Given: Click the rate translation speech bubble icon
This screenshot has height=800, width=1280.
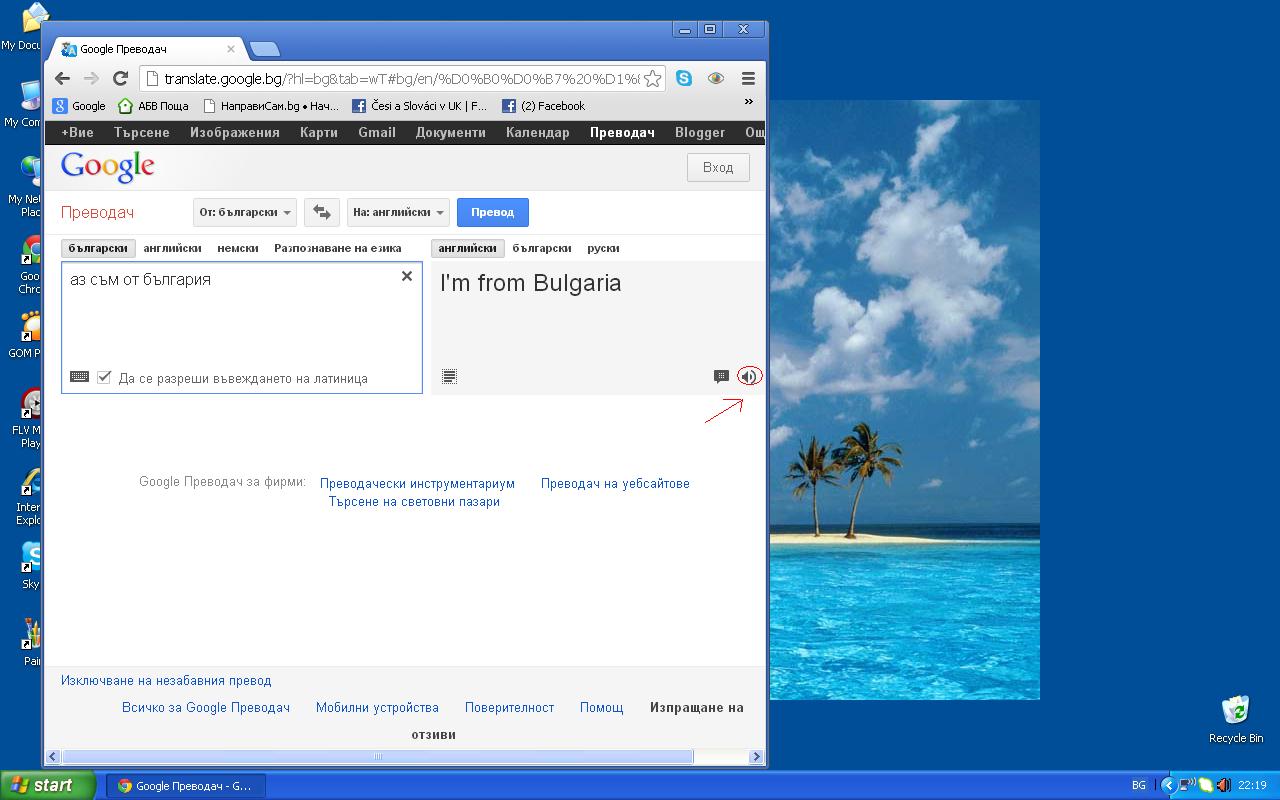Looking at the screenshot, I should point(721,377).
